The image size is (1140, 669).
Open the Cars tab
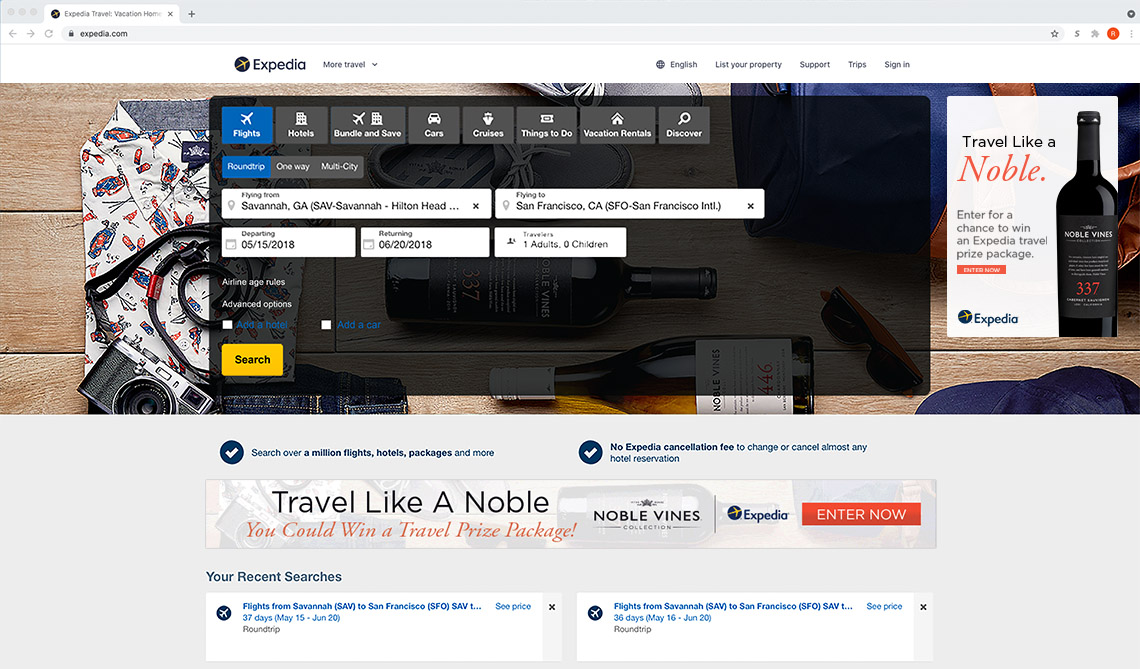pyautogui.click(x=433, y=124)
